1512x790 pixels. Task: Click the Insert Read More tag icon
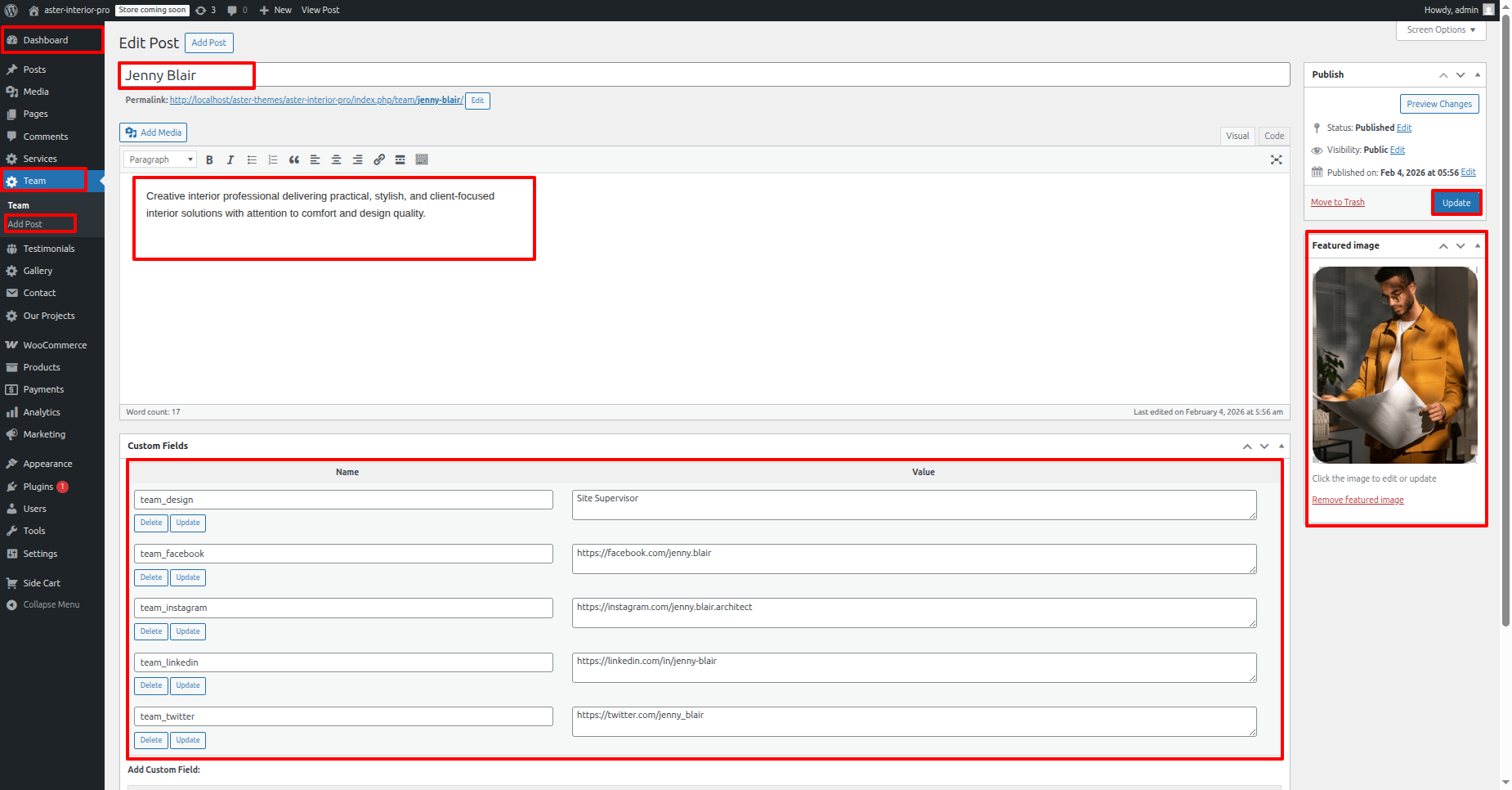[x=400, y=160]
